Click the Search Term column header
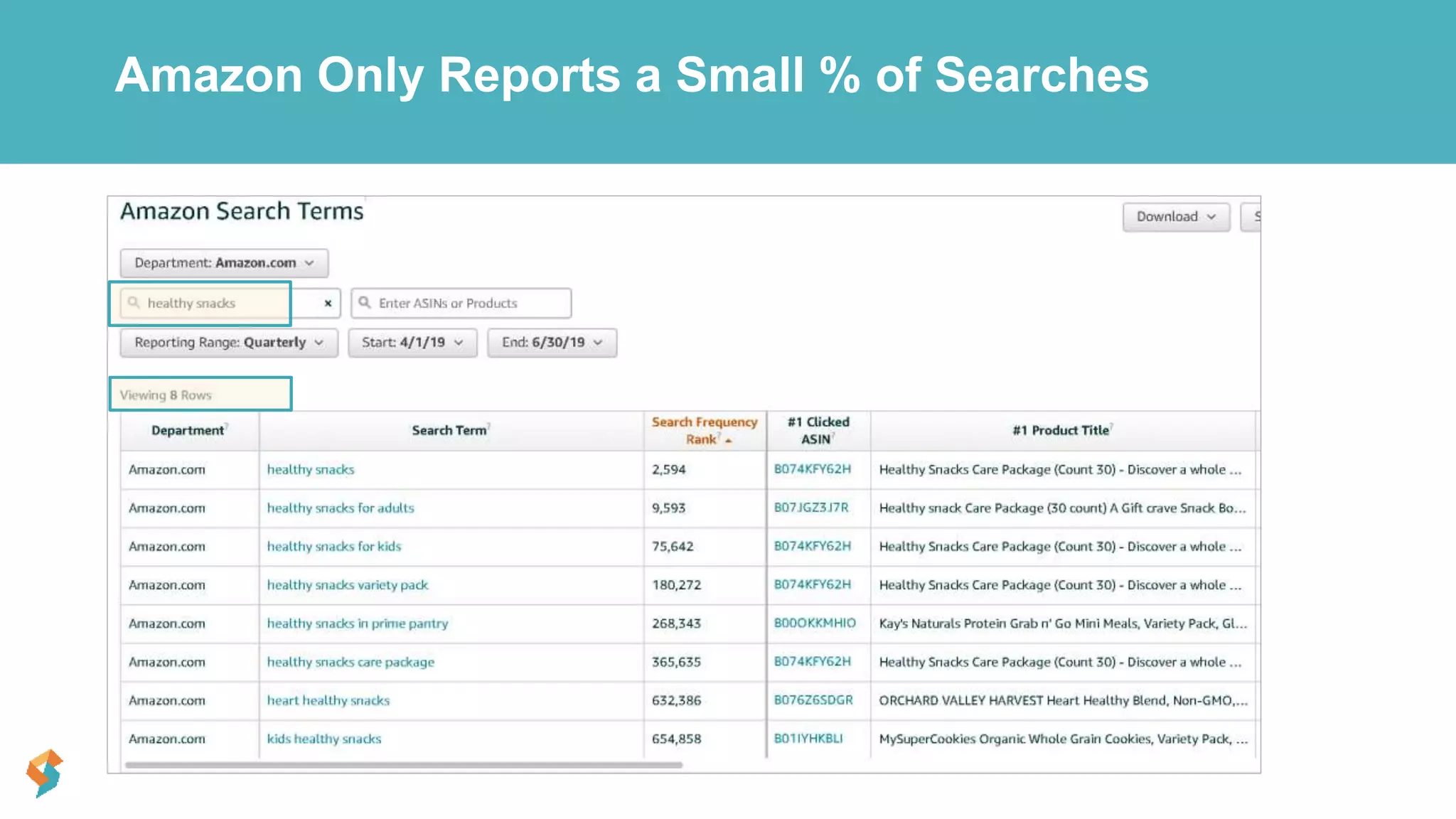 point(451,431)
